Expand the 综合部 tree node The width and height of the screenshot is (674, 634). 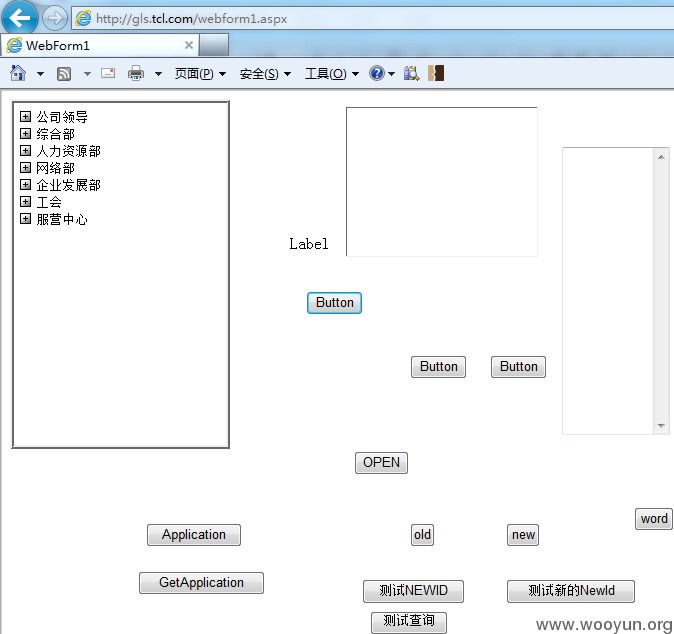25,133
